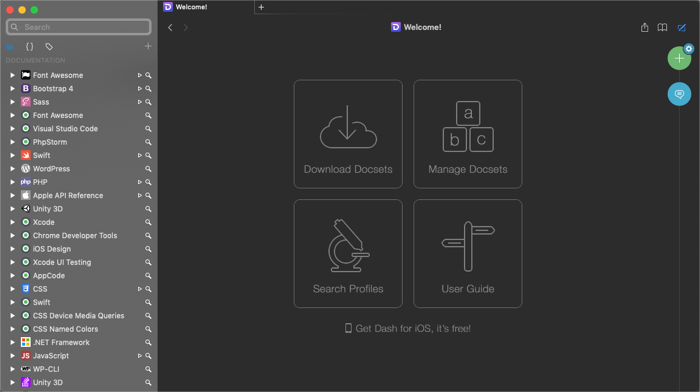Open the blue gear badge settings
The image size is (700, 392).
689,49
